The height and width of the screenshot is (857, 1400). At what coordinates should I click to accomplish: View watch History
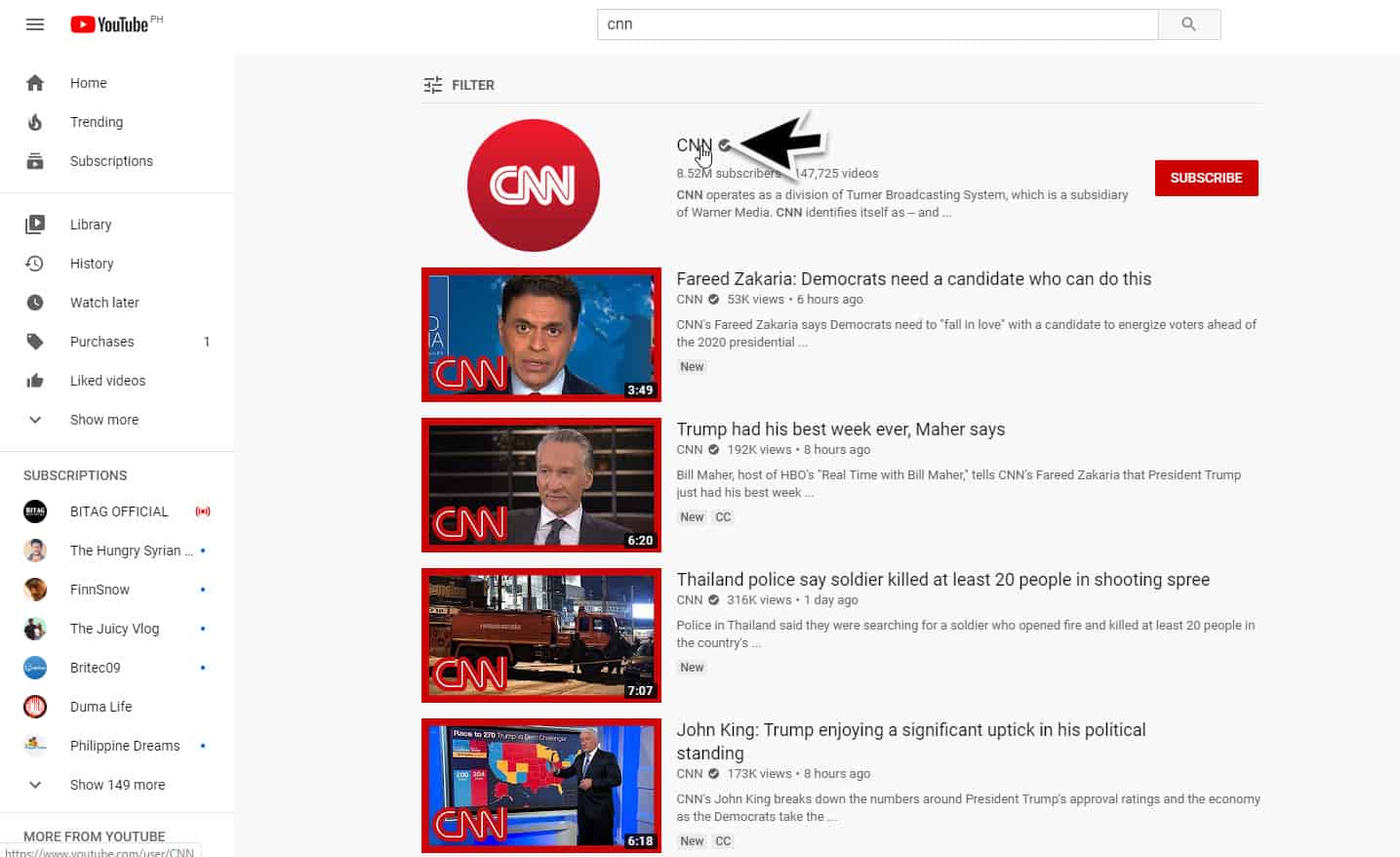click(117, 264)
